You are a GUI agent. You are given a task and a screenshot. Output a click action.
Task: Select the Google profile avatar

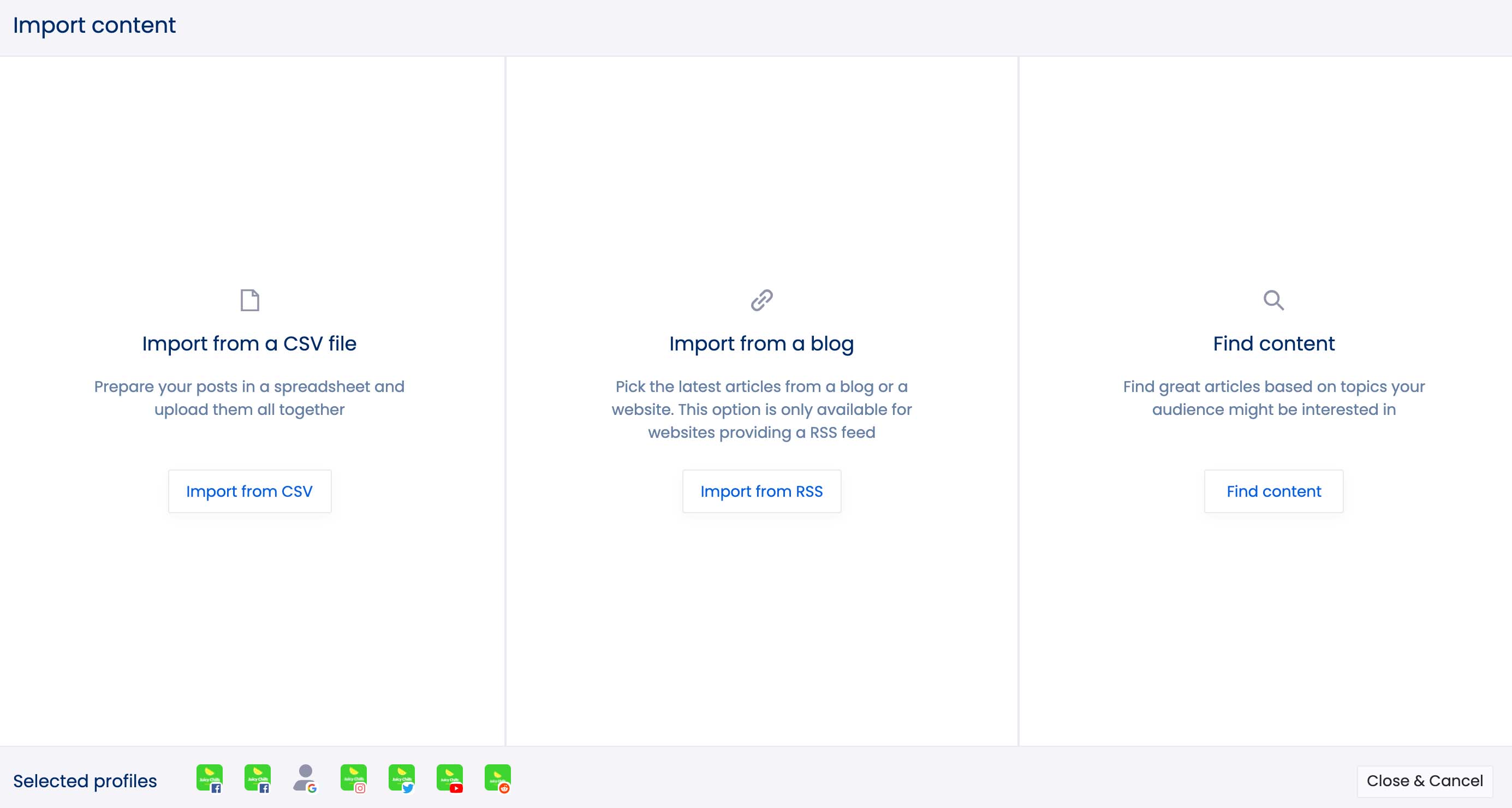click(305, 778)
